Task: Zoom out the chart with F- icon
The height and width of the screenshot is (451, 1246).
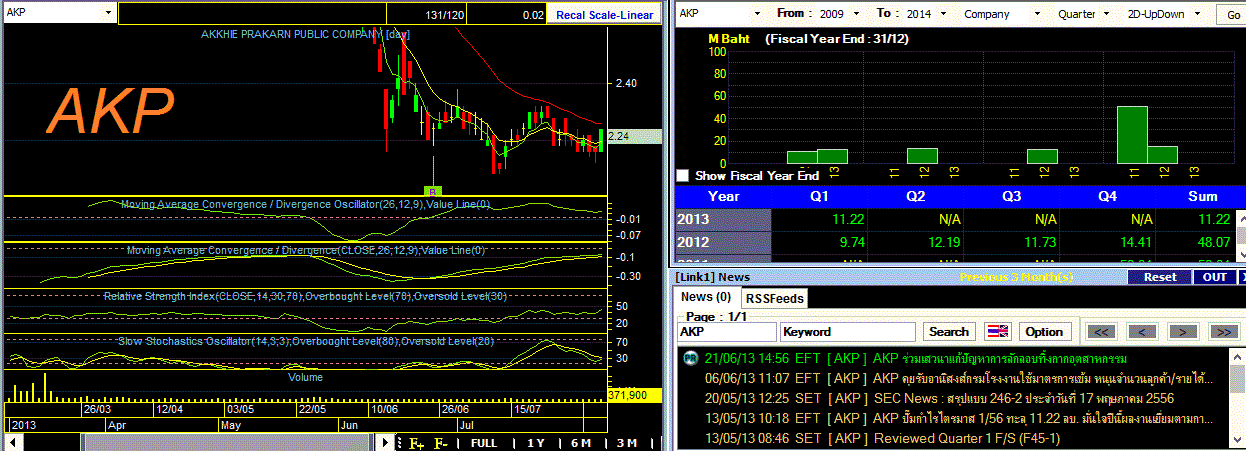Action: pos(440,442)
